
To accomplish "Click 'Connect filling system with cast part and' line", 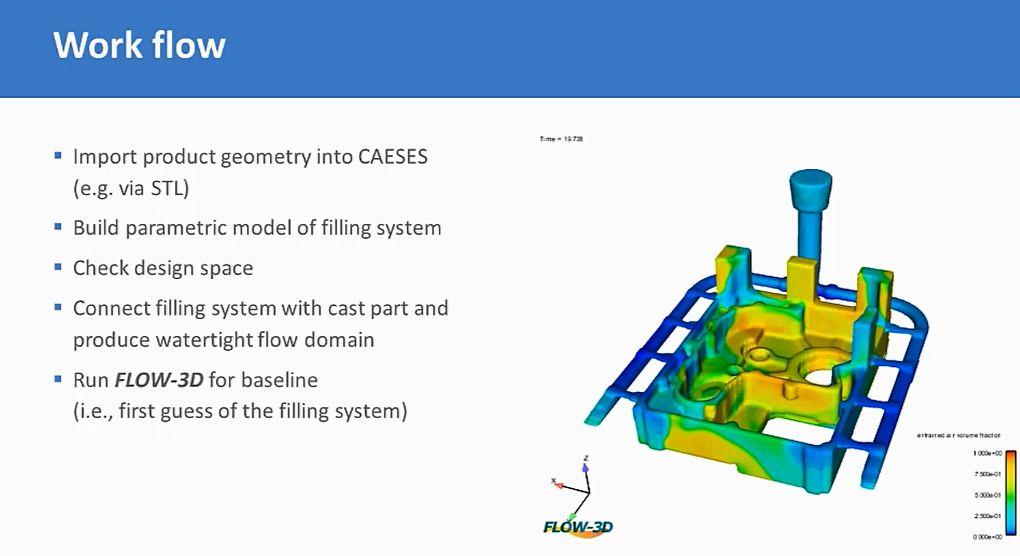I will pos(260,308).
